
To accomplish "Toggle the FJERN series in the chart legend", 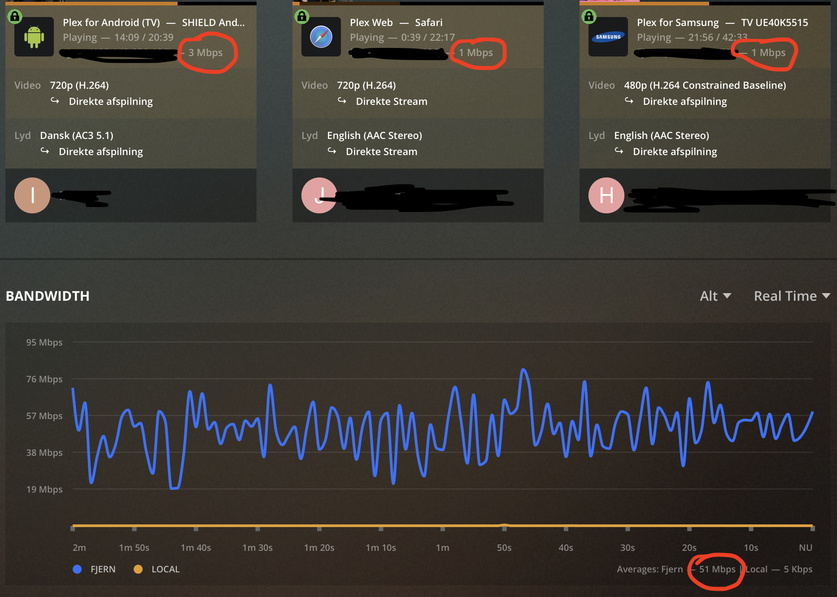I will pyautogui.click(x=94, y=569).
